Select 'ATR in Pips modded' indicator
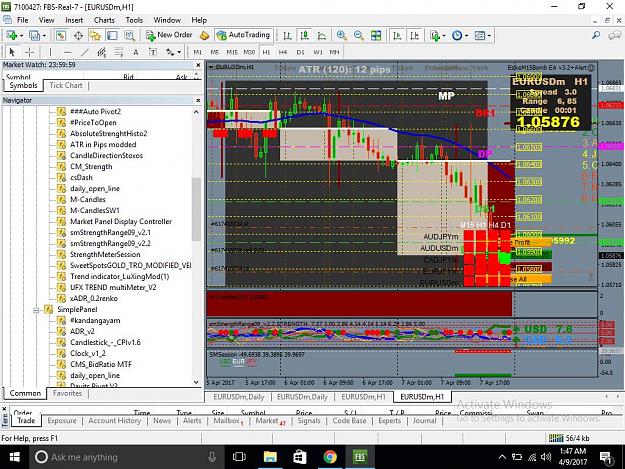The width and height of the screenshot is (625, 469). pyautogui.click(x=103, y=145)
